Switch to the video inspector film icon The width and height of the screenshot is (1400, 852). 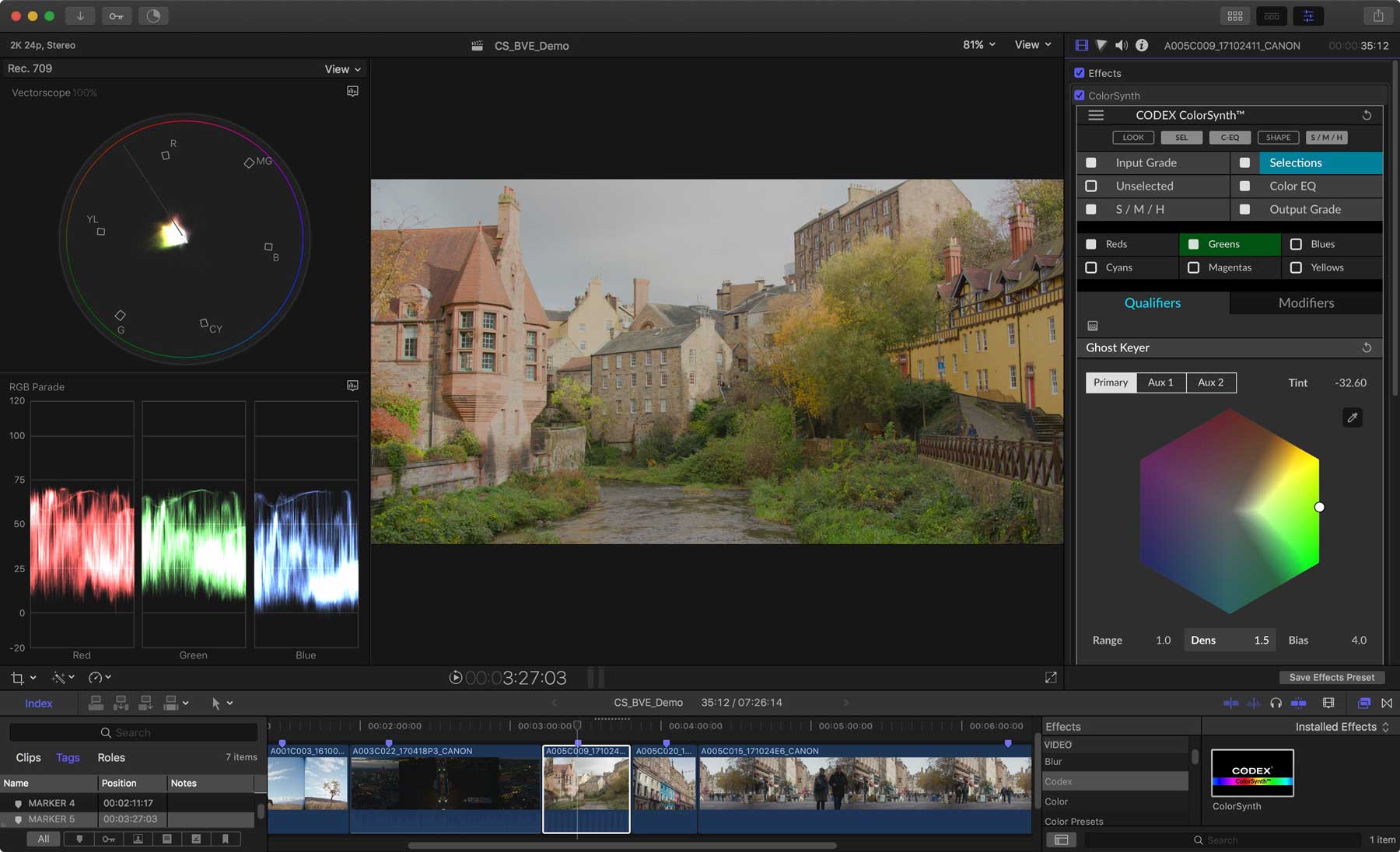coord(1081,45)
